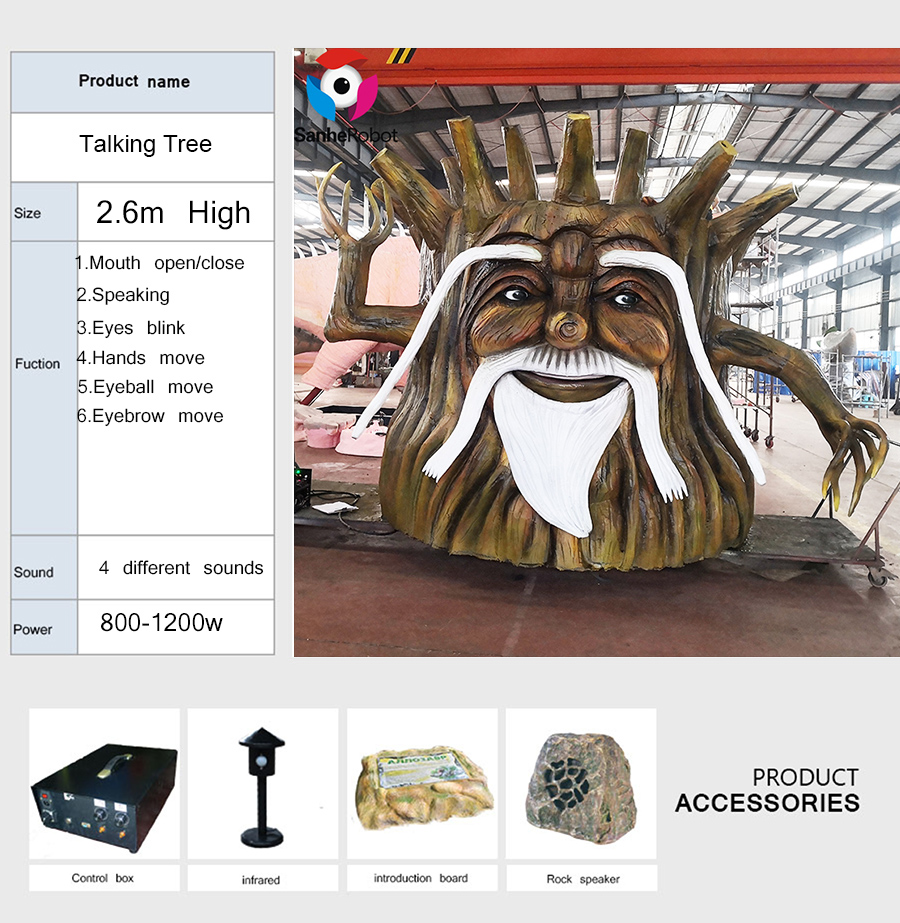This screenshot has height=923, width=900.
Task: Click the introduction board picture
Action: (x=421, y=783)
